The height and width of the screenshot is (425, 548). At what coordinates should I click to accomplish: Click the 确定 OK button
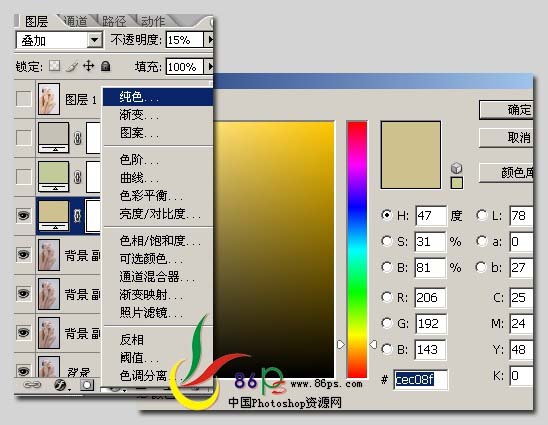tap(506, 110)
